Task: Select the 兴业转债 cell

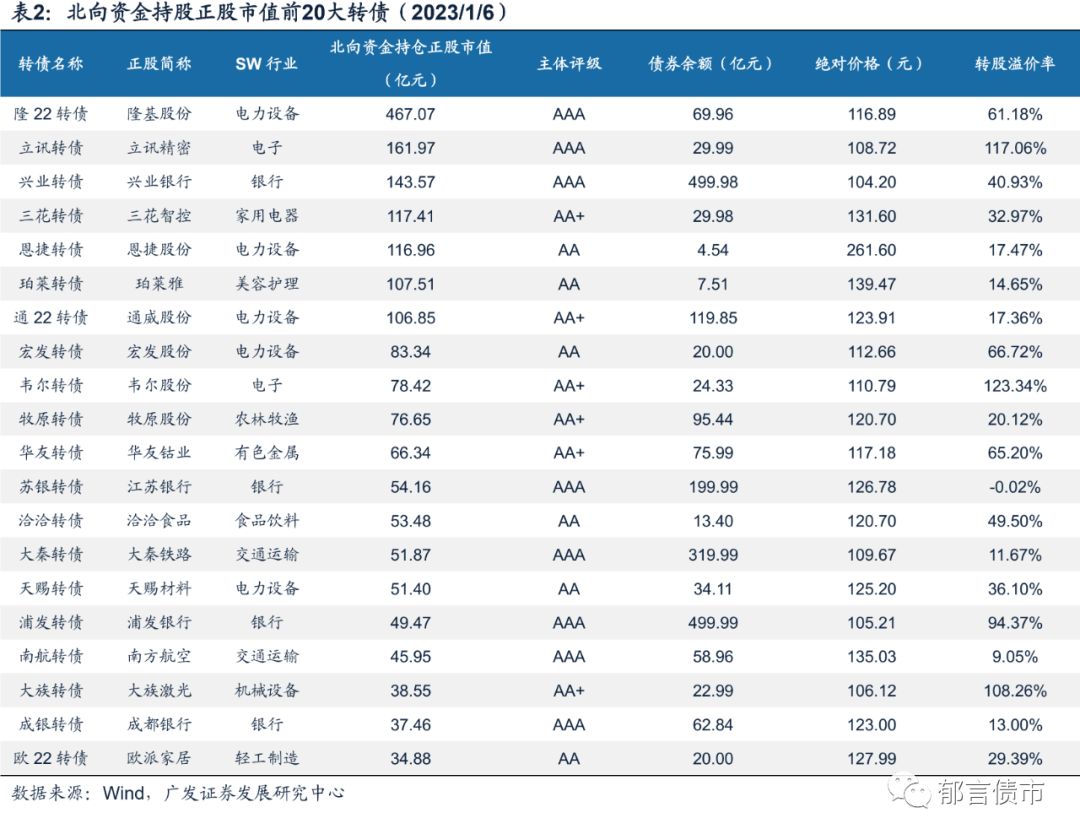Action: [51, 182]
